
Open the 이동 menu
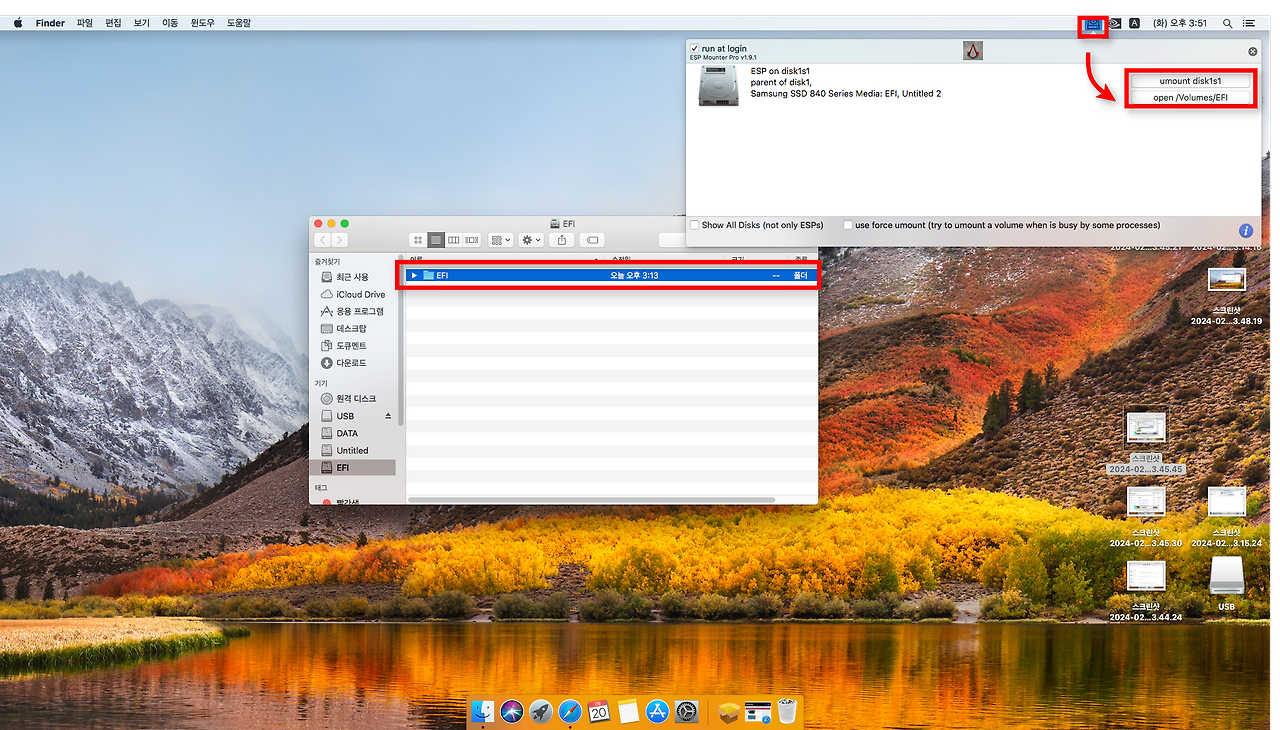[x=170, y=23]
